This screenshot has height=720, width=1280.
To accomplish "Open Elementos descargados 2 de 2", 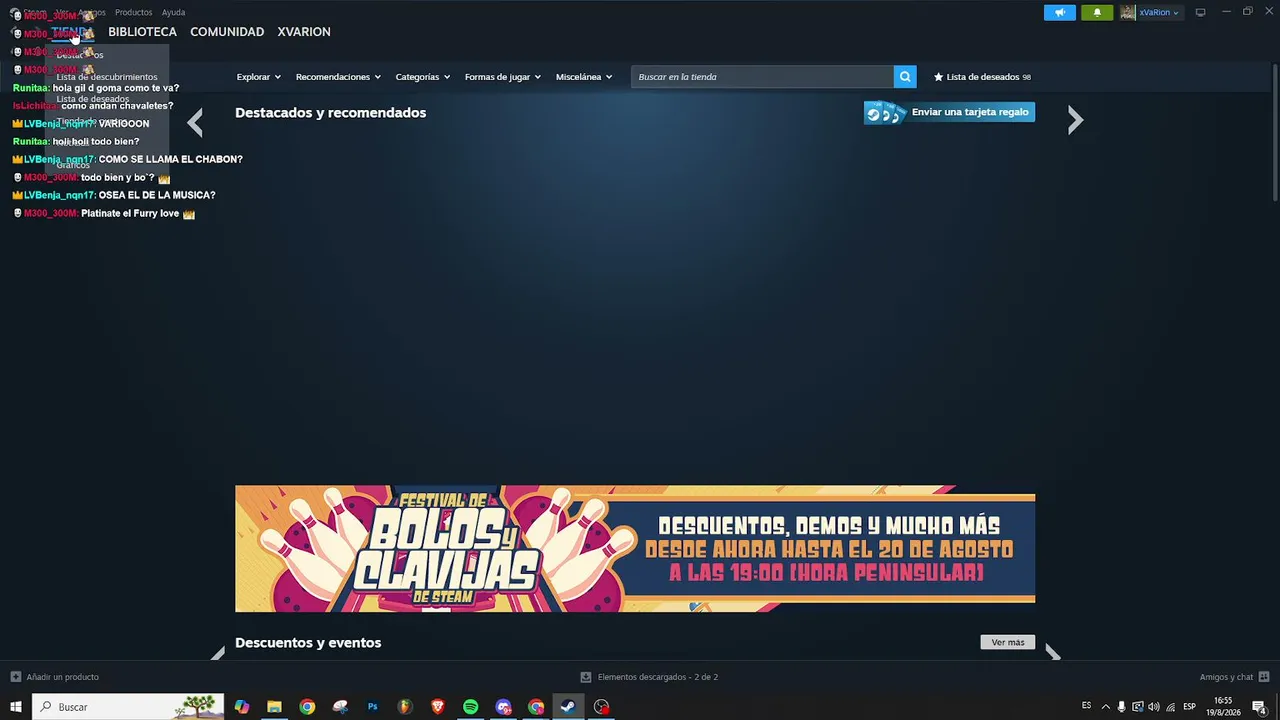I will 658,677.
